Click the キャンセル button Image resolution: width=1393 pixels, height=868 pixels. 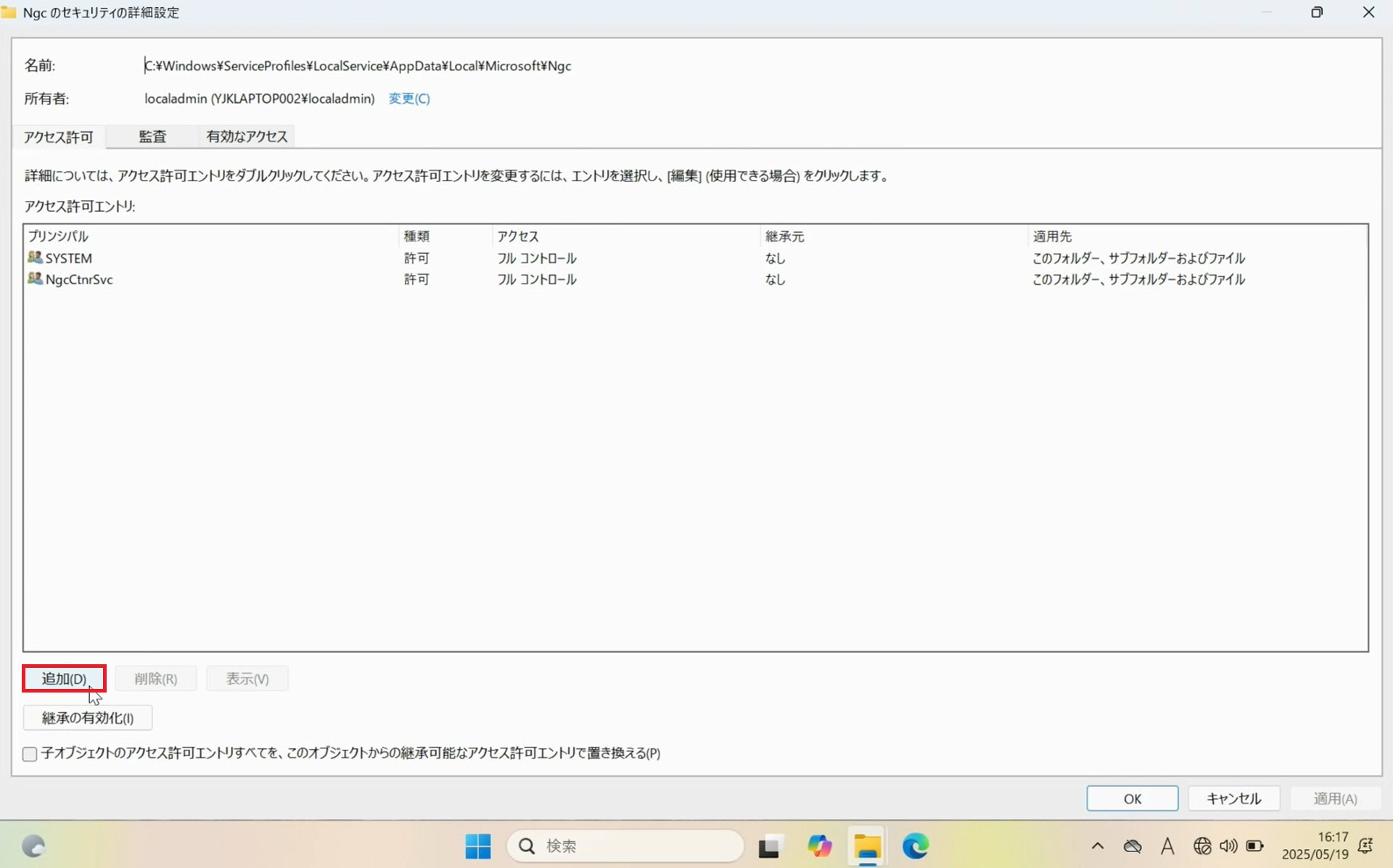click(x=1234, y=798)
